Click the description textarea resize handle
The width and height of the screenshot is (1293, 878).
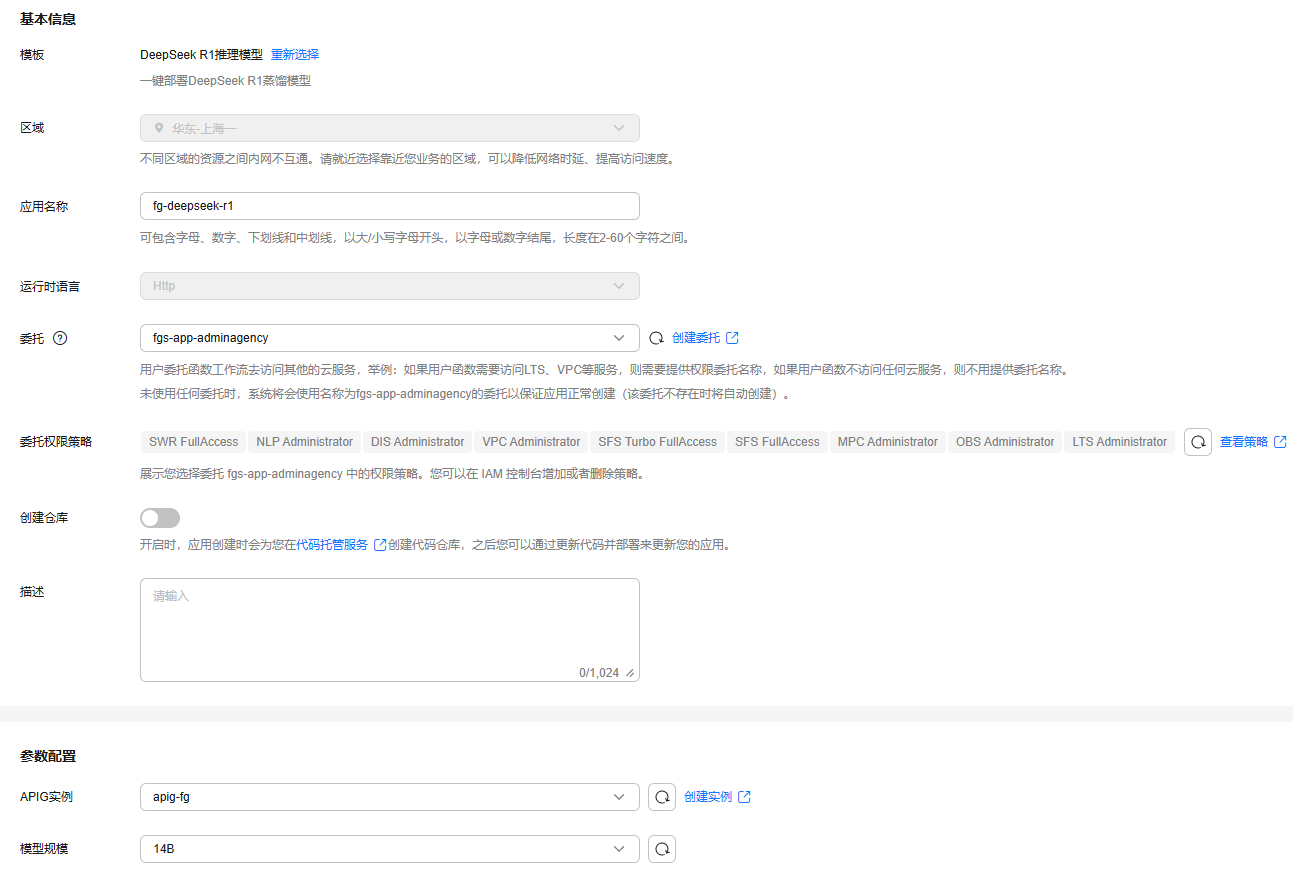point(630,673)
